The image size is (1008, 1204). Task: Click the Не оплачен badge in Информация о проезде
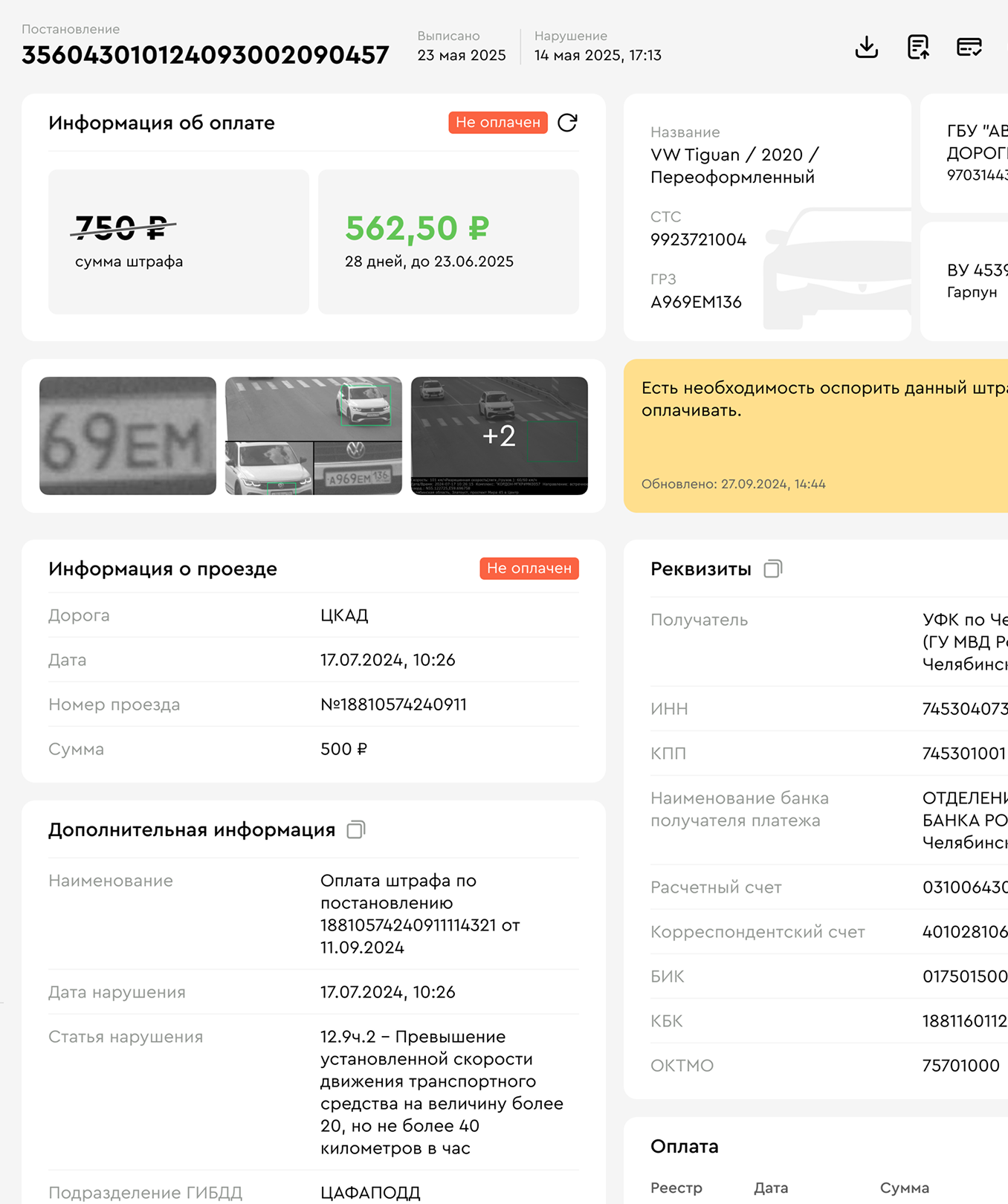click(529, 569)
